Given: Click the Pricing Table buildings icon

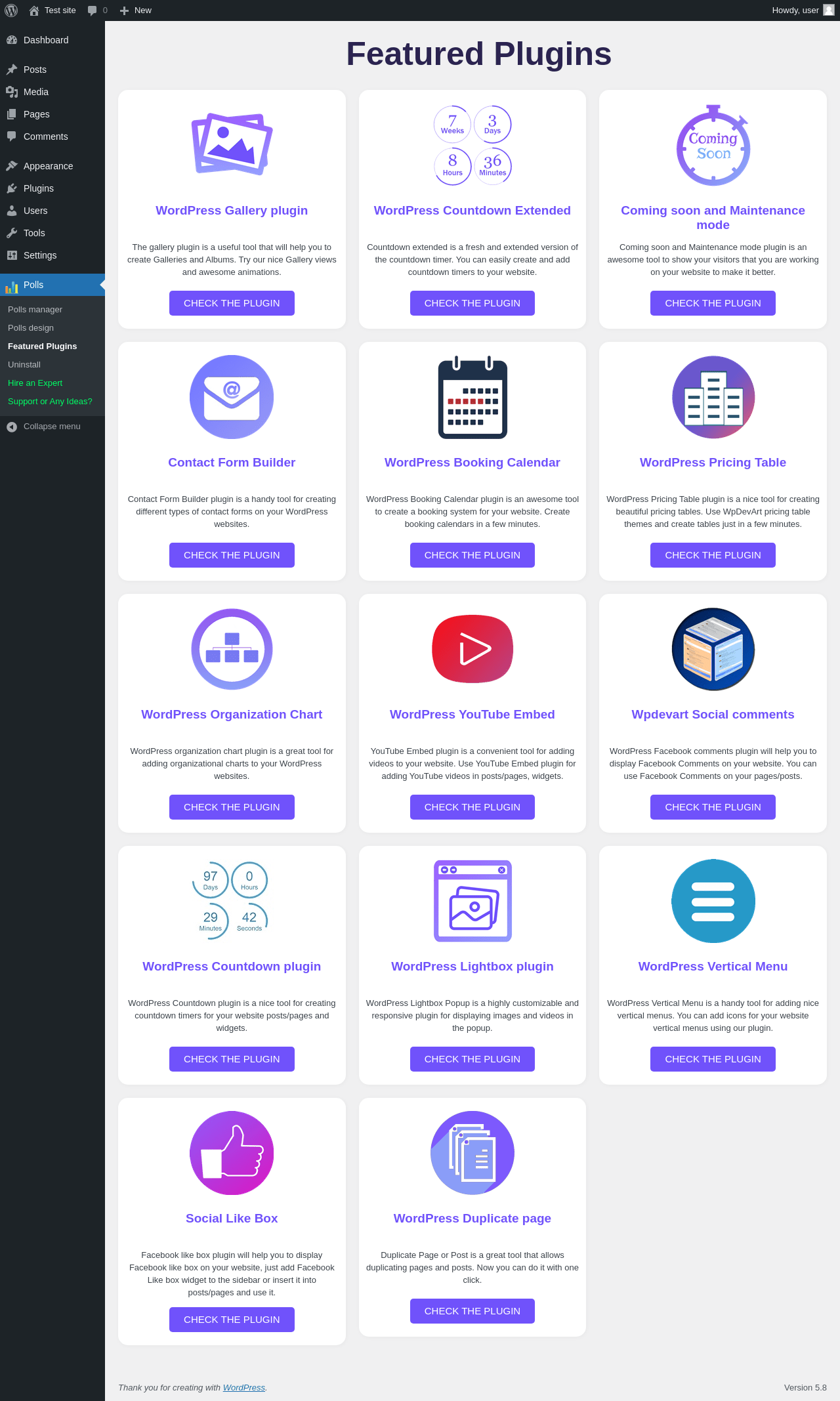Looking at the screenshot, I should (x=713, y=397).
